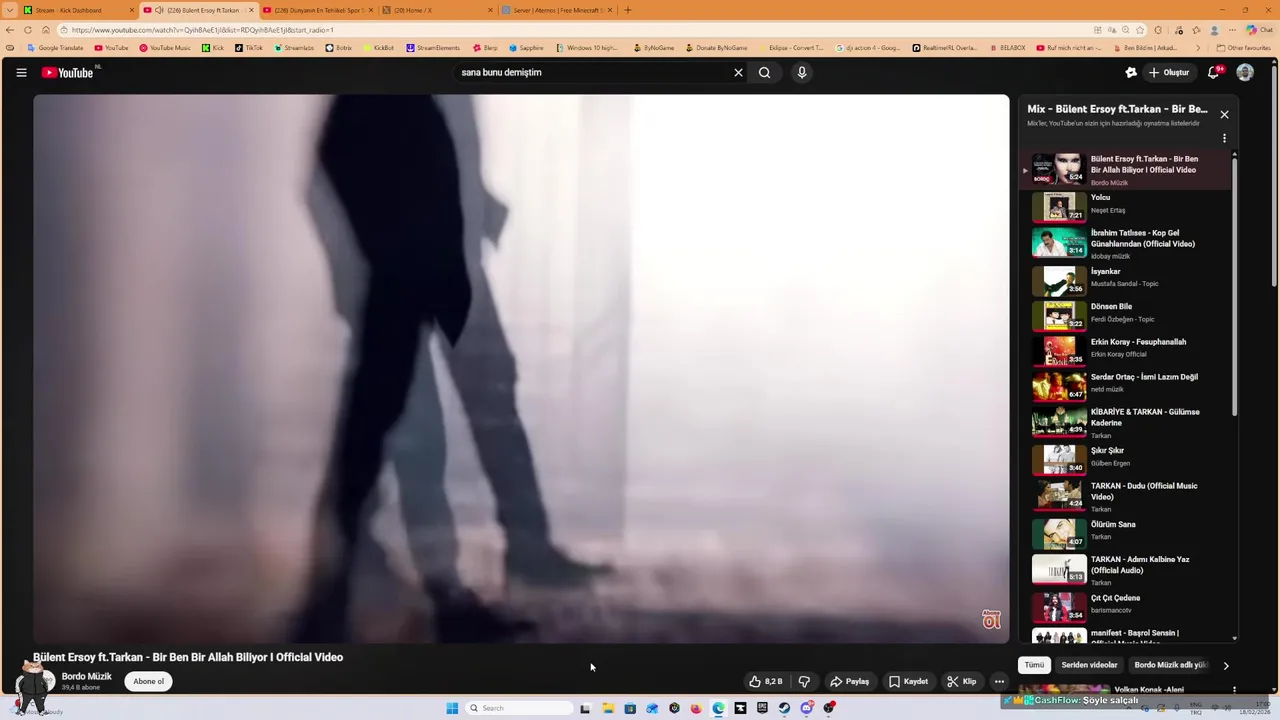This screenshot has height=720, width=1280.
Task: Click the video player area
Action: pos(521,369)
